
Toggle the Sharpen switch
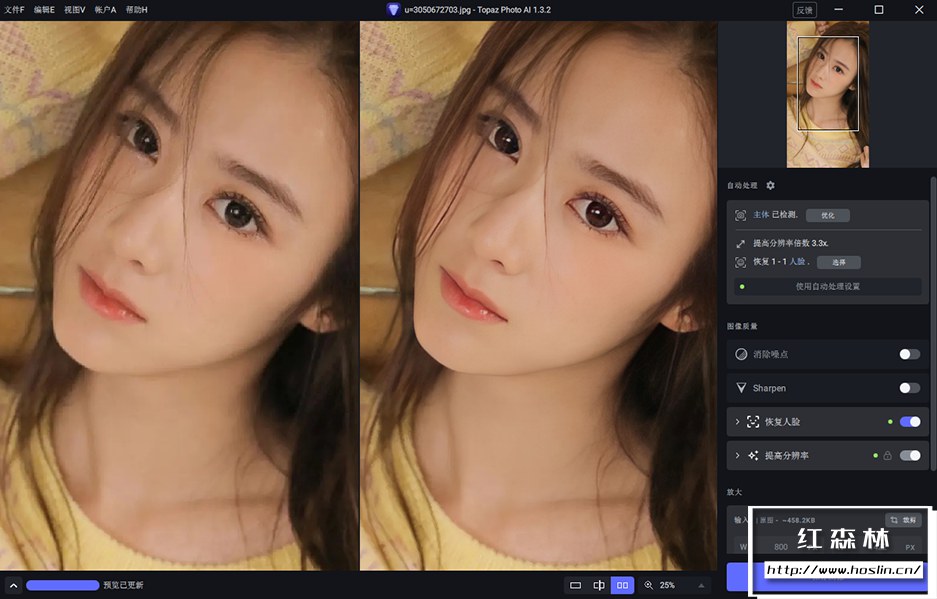pyautogui.click(x=910, y=388)
